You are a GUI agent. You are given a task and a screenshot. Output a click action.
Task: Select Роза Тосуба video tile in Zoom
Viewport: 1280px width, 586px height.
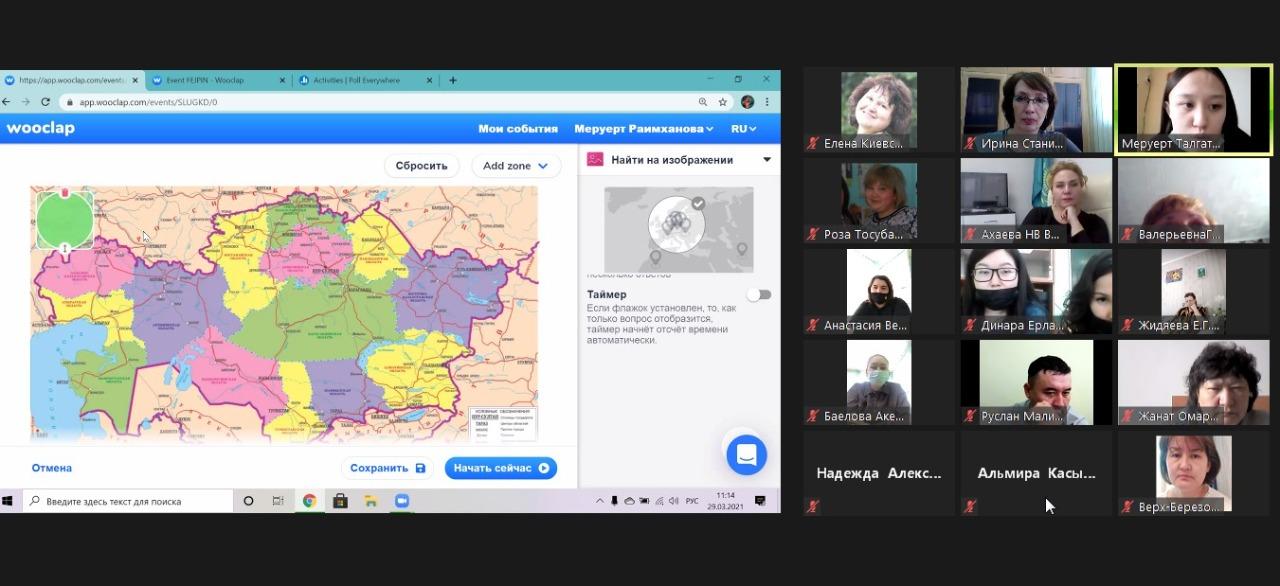pos(879,201)
